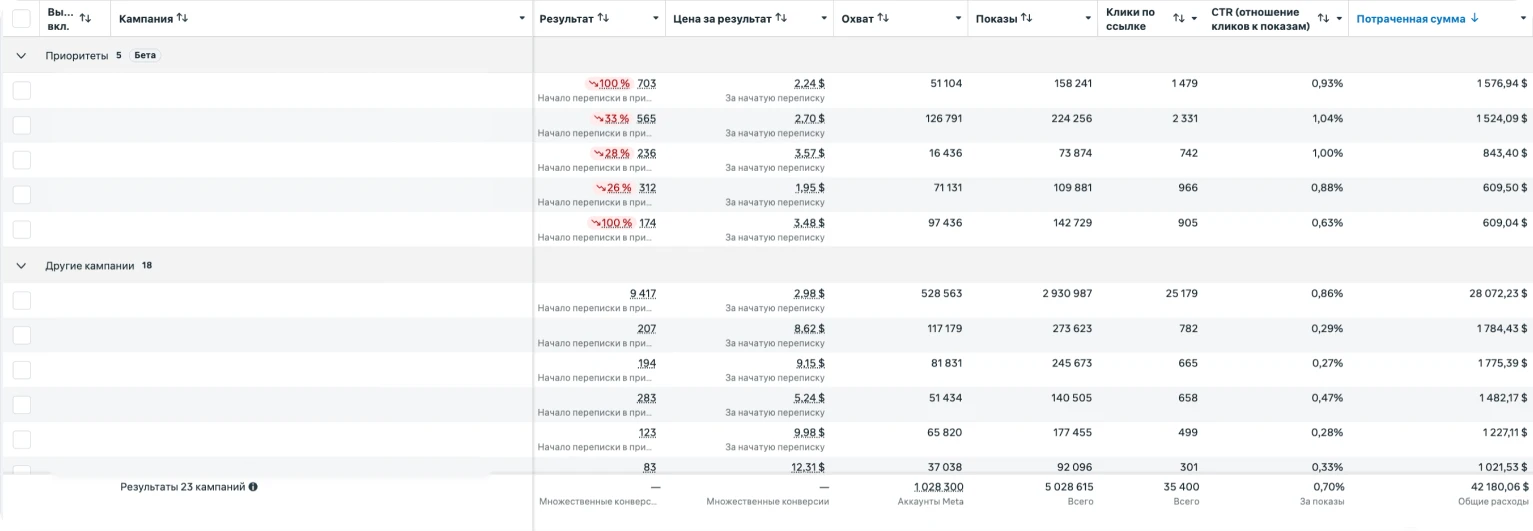Screen dimensions: 1533x531
Task: Click the Потраченная сумма header label
Action: click(1411, 19)
